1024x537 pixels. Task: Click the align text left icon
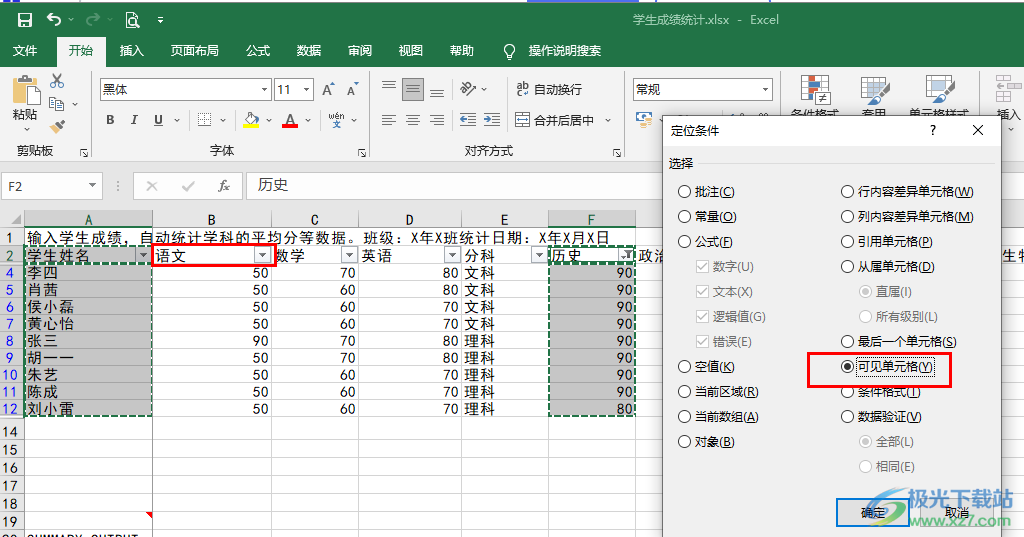pyautogui.click(x=389, y=120)
